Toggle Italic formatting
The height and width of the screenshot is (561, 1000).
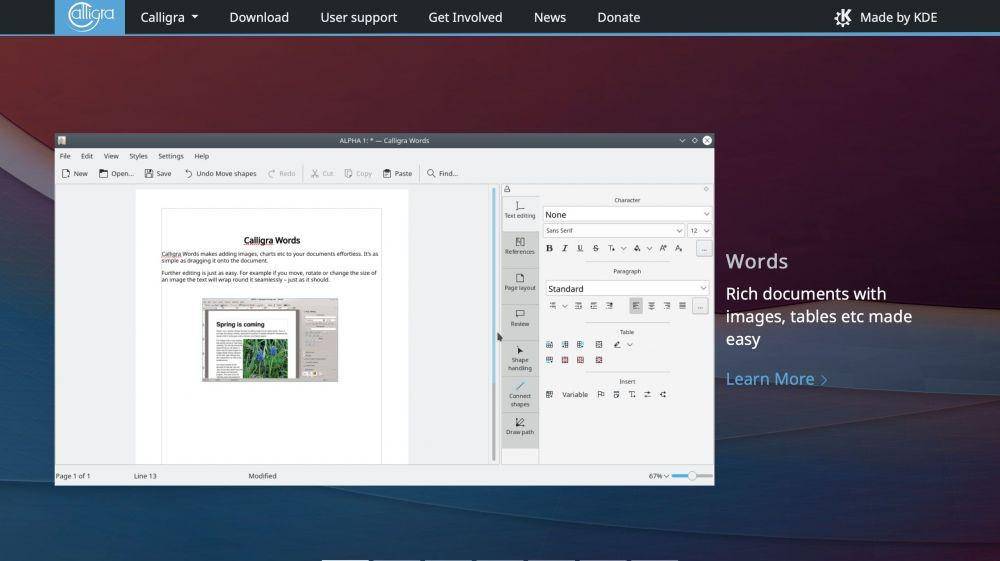pos(564,249)
